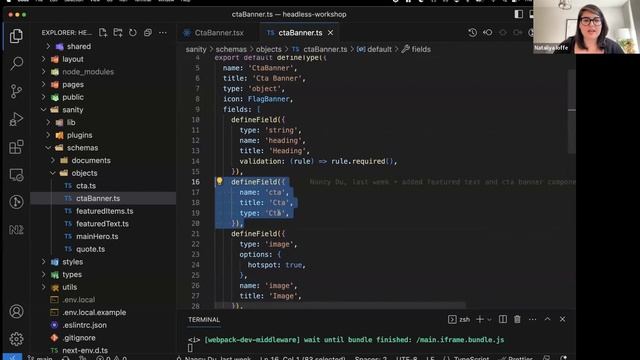Viewport: 640px width, 360px height.
Task: Open new terminal launch profile dropdown
Action: coord(489,320)
